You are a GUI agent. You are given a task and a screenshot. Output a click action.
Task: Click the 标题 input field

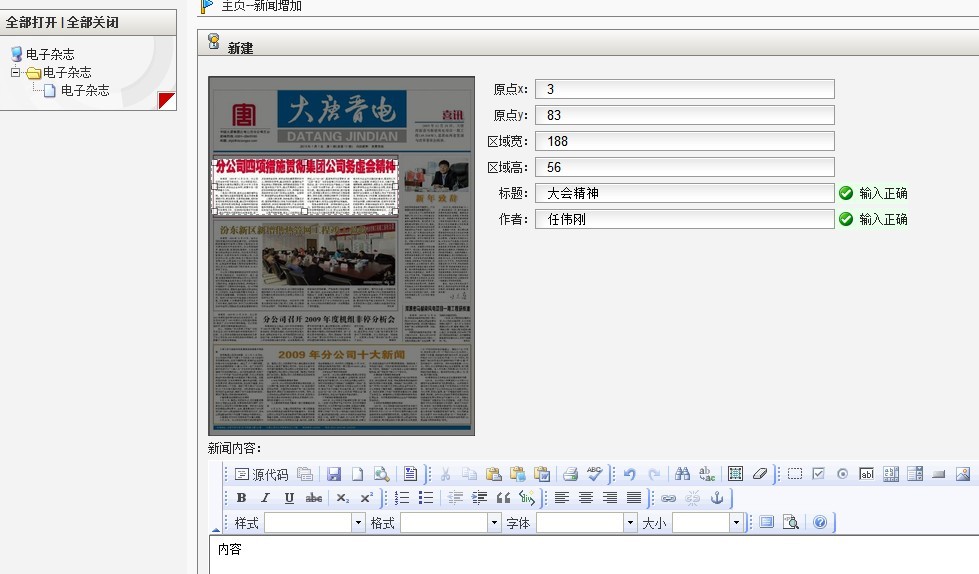(x=684, y=193)
